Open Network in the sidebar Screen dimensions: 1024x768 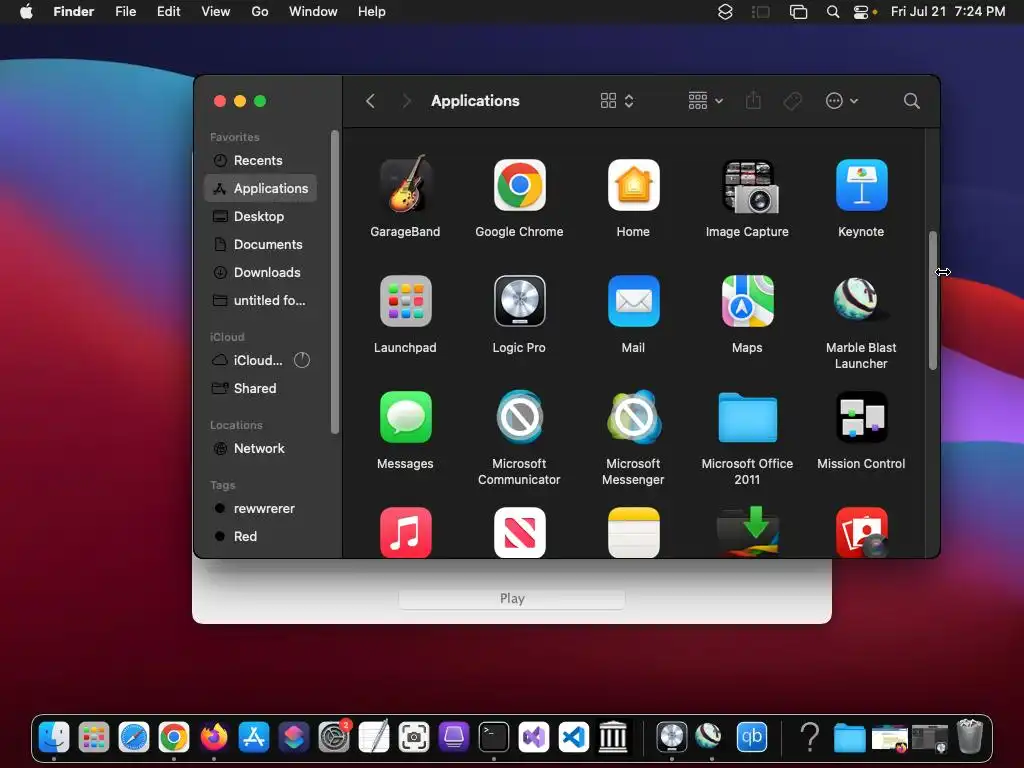tap(261, 449)
